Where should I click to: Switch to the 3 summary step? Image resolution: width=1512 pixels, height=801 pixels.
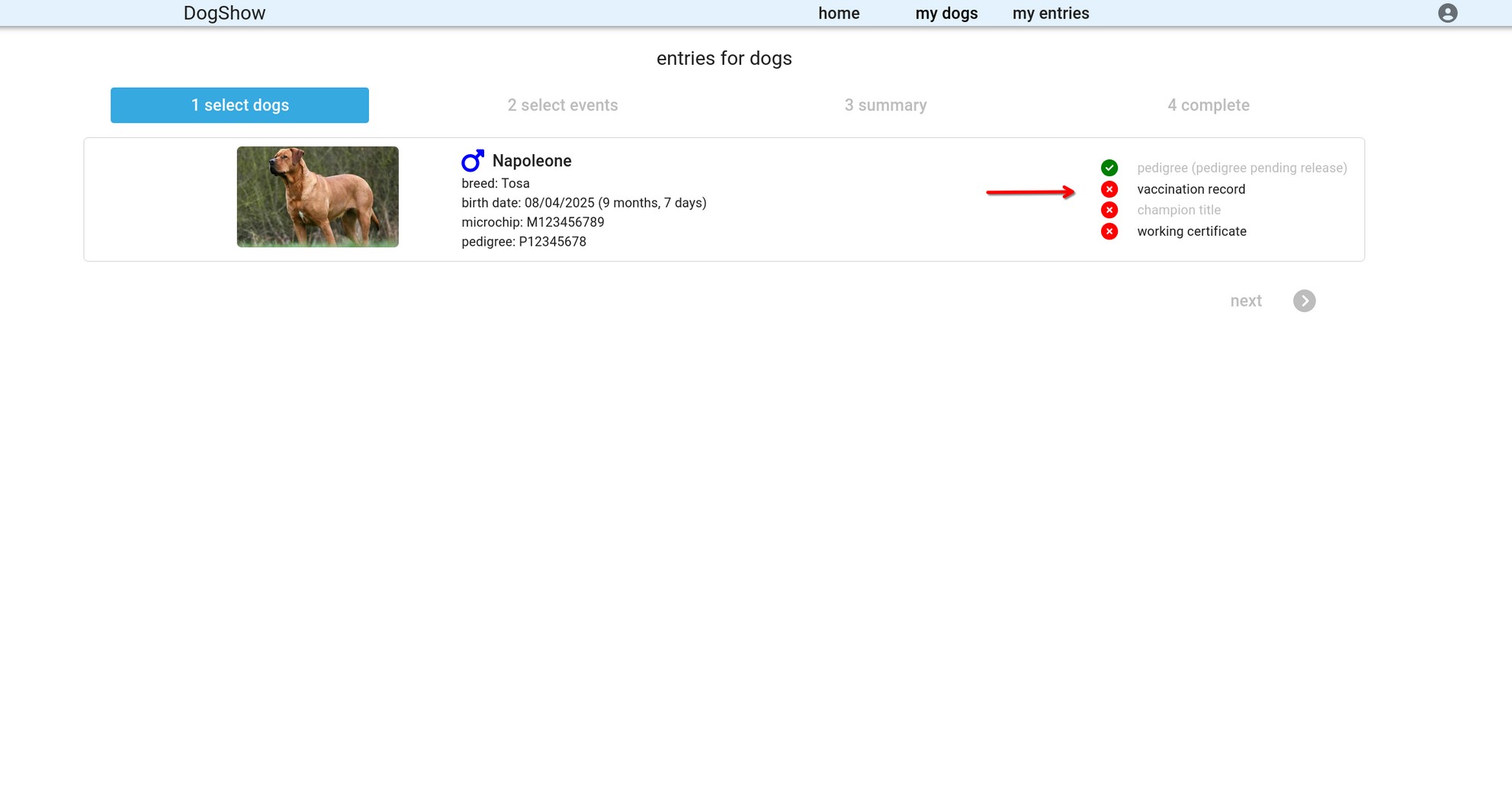885,105
